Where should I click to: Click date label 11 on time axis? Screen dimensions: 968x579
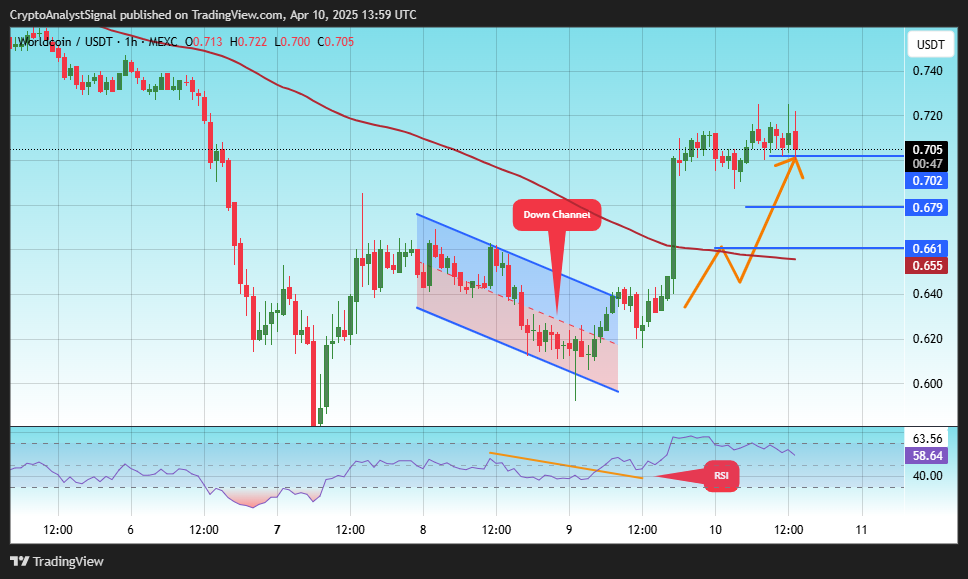coord(861,530)
